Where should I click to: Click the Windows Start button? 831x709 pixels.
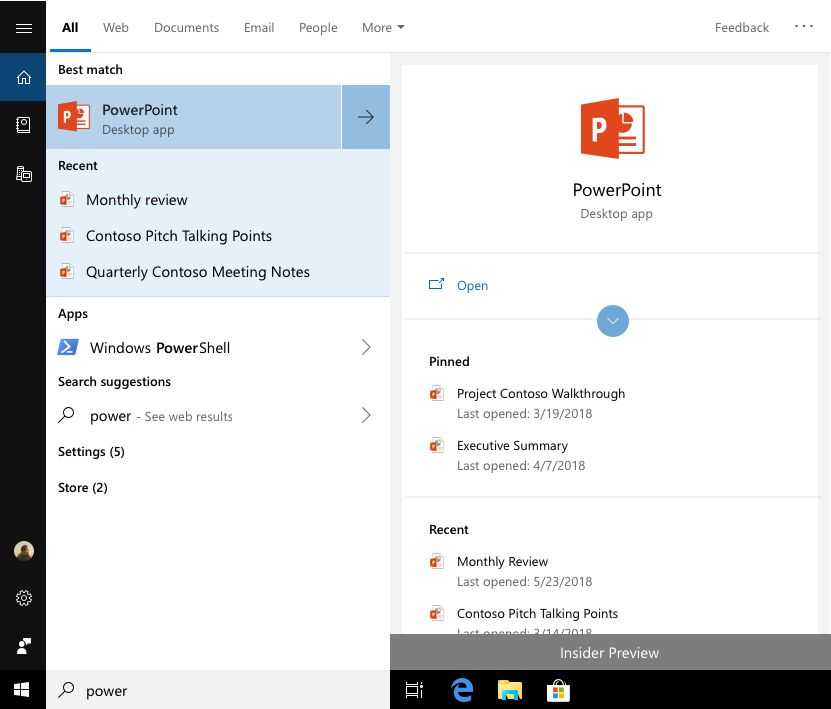click(22, 690)
